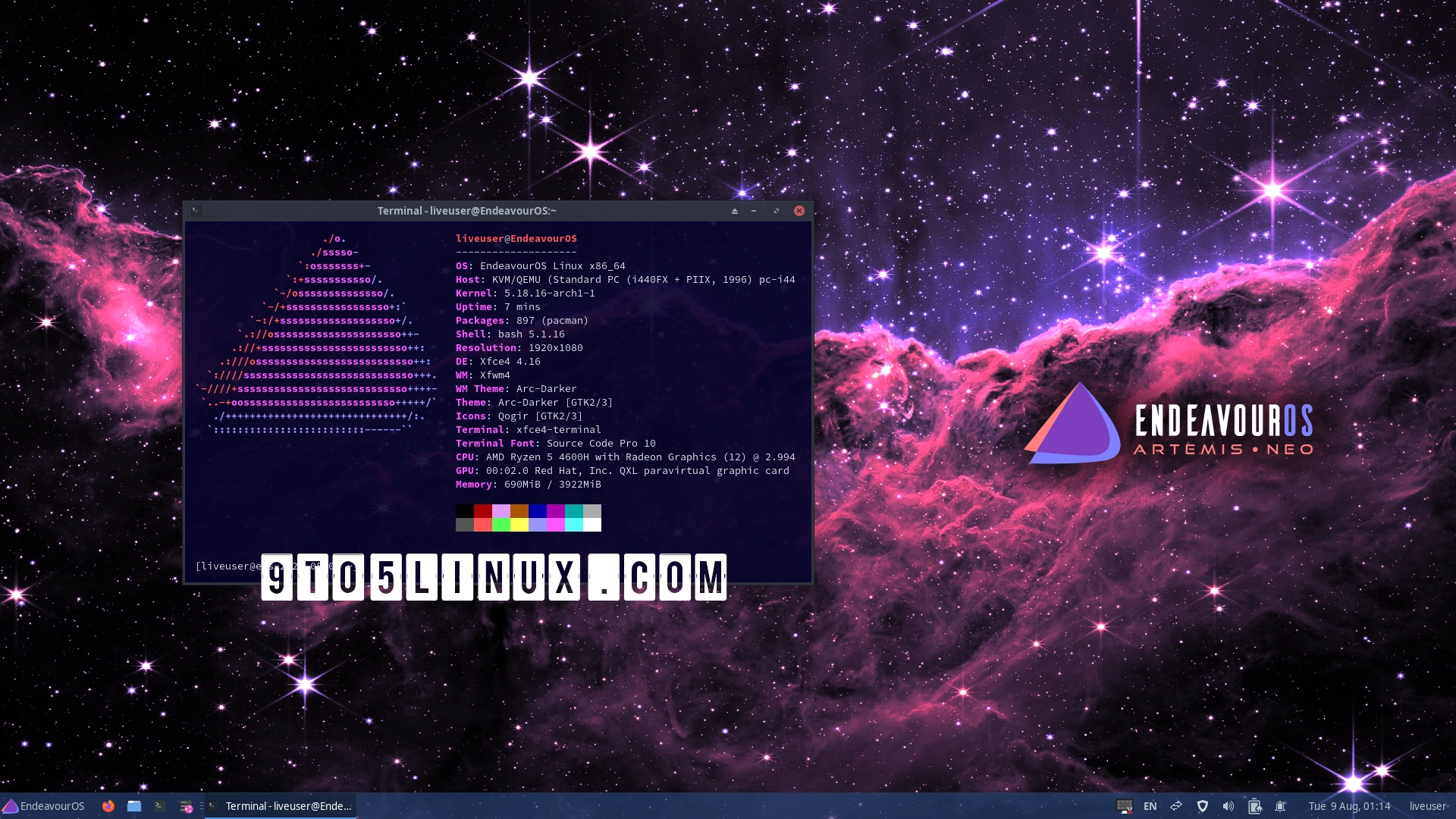Image resolution: width=1456 pixels, height=819 pixels.
Task: Launch Firefox from the taskbar
Action: (108, 806)
